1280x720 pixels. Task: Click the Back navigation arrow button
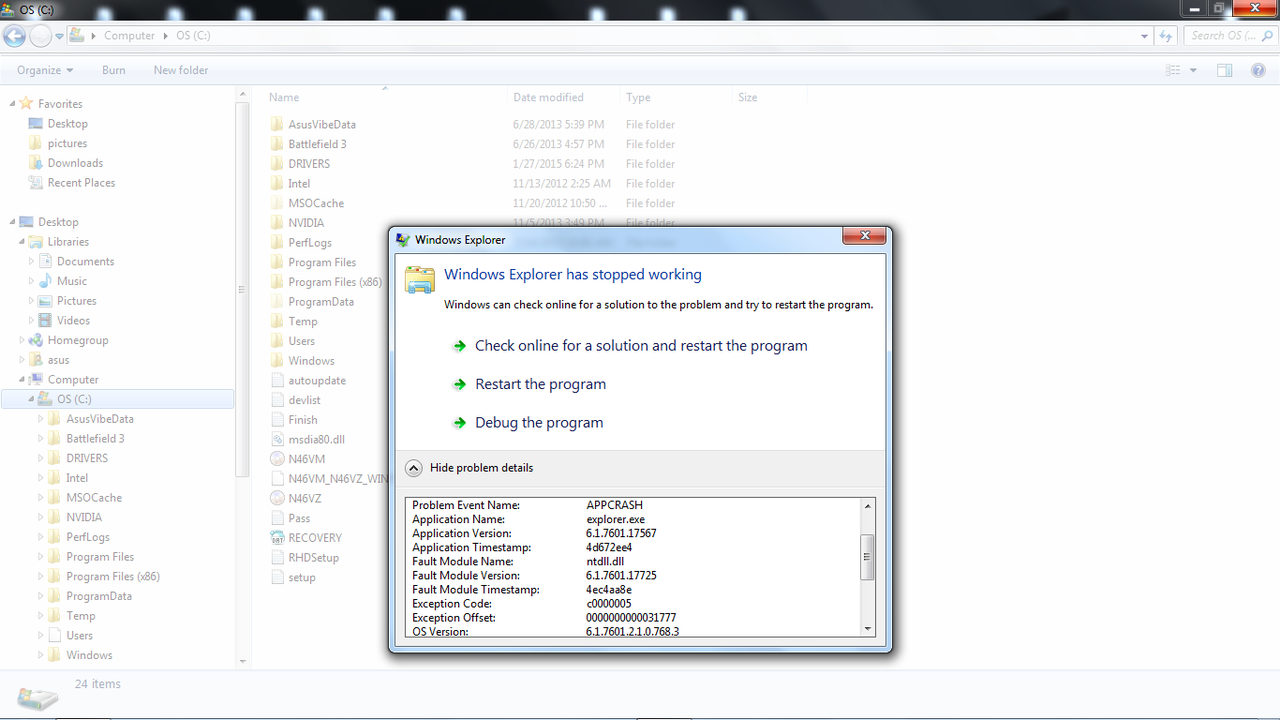[x=14, y=36]
